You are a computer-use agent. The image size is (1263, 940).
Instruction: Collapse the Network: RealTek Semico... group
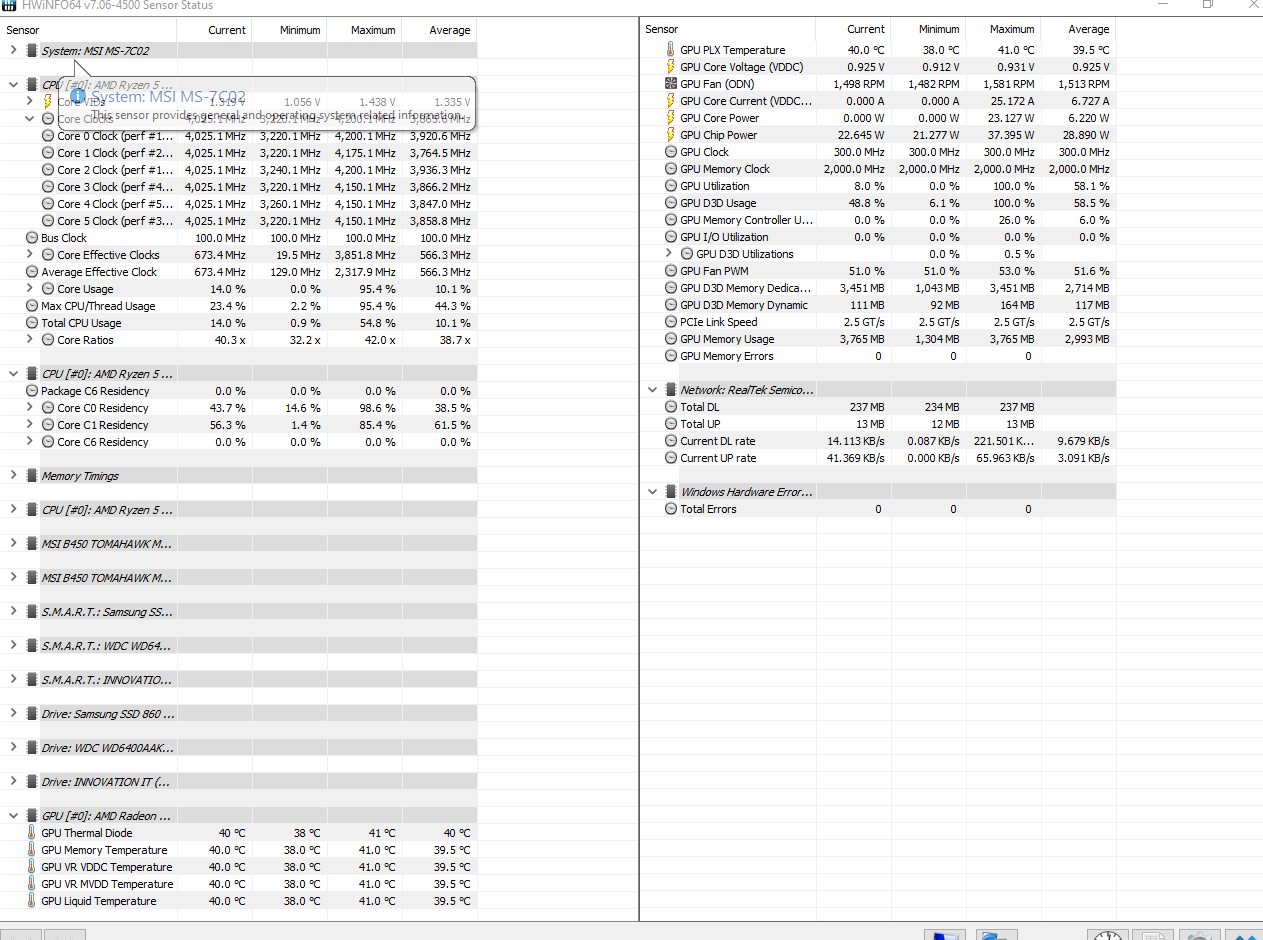652,390
